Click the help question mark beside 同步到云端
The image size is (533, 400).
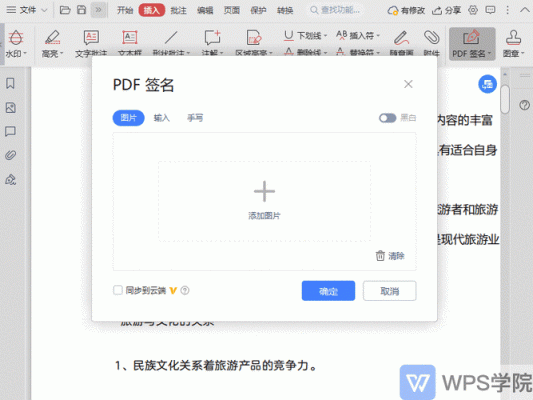185,291
